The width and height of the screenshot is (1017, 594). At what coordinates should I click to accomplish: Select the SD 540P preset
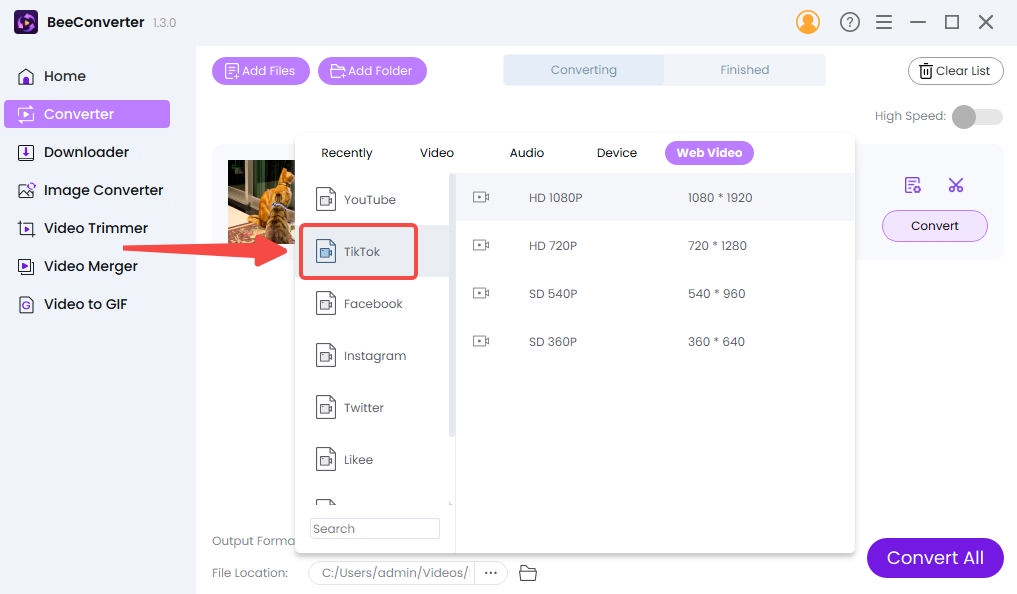point(655,294)
